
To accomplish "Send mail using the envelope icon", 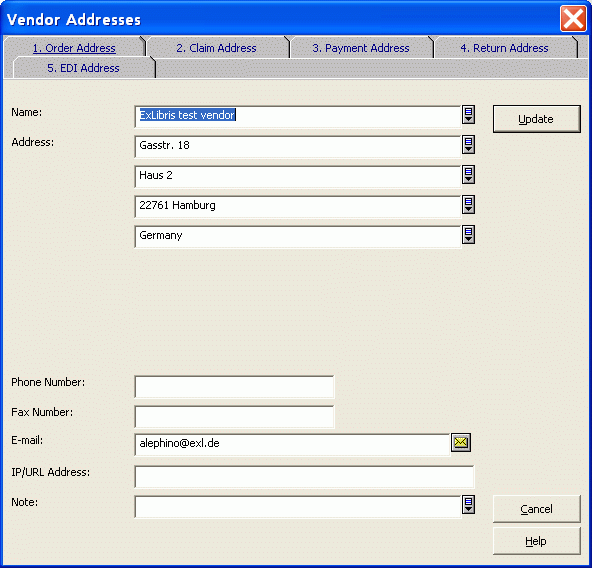I will (461, 443).
